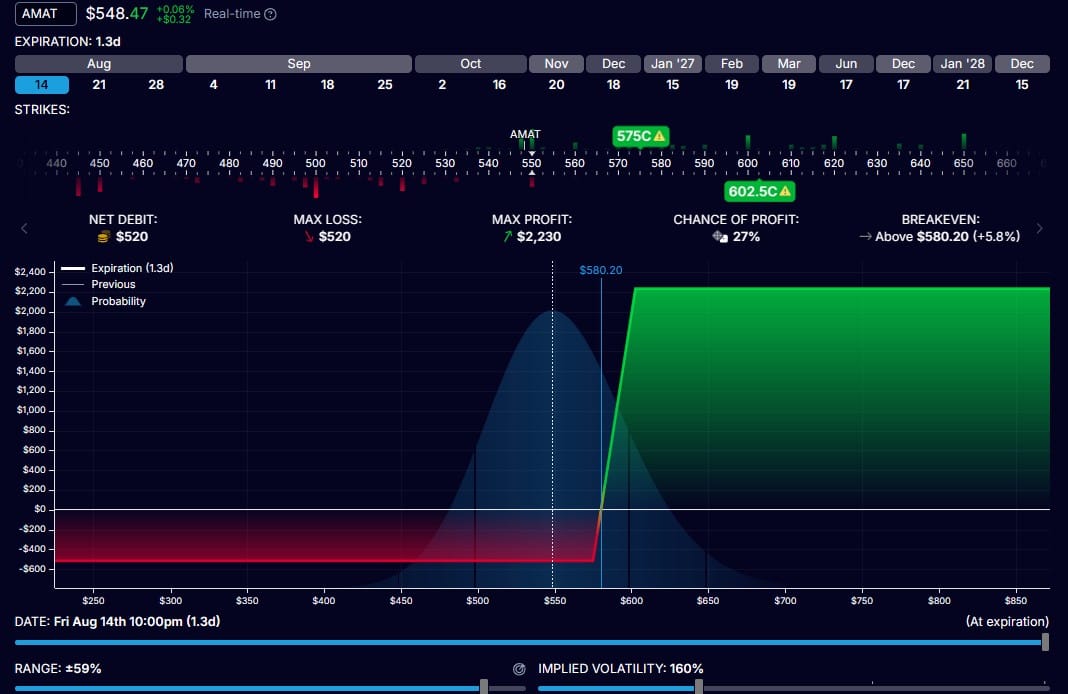Select the 575C strike marker
Viewport: 1068px width, 694px height.
(x=640, y=136)
